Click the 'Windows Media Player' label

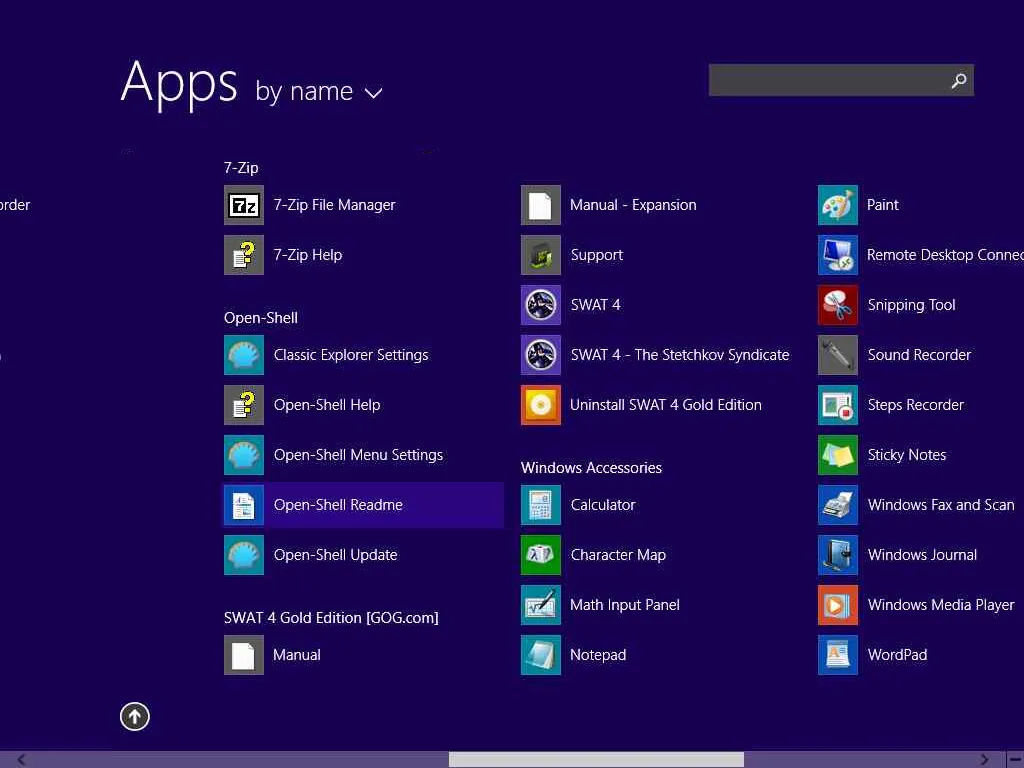[x=941, y=605]
